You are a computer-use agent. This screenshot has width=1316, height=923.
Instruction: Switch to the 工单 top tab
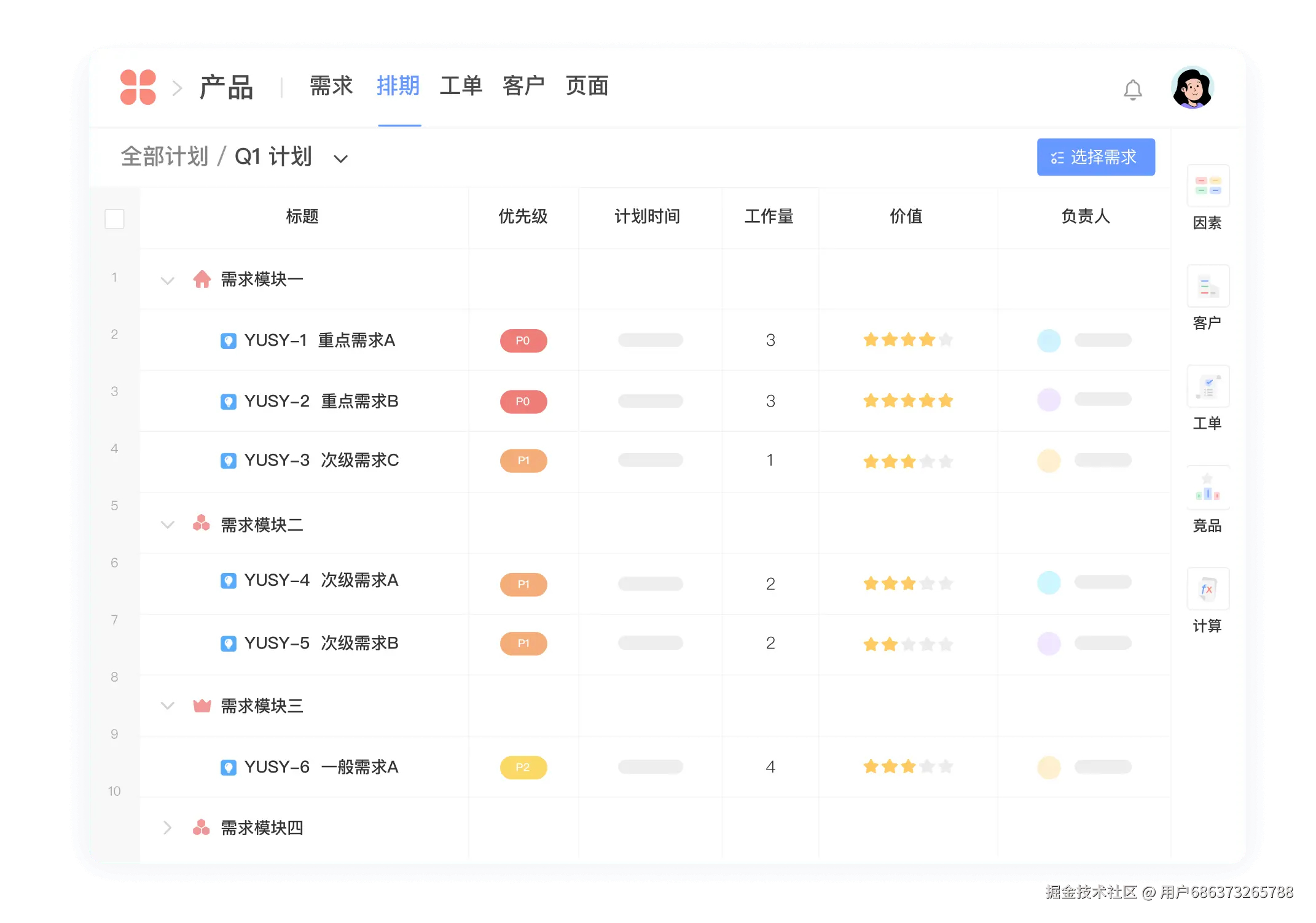tap(461, 87)
